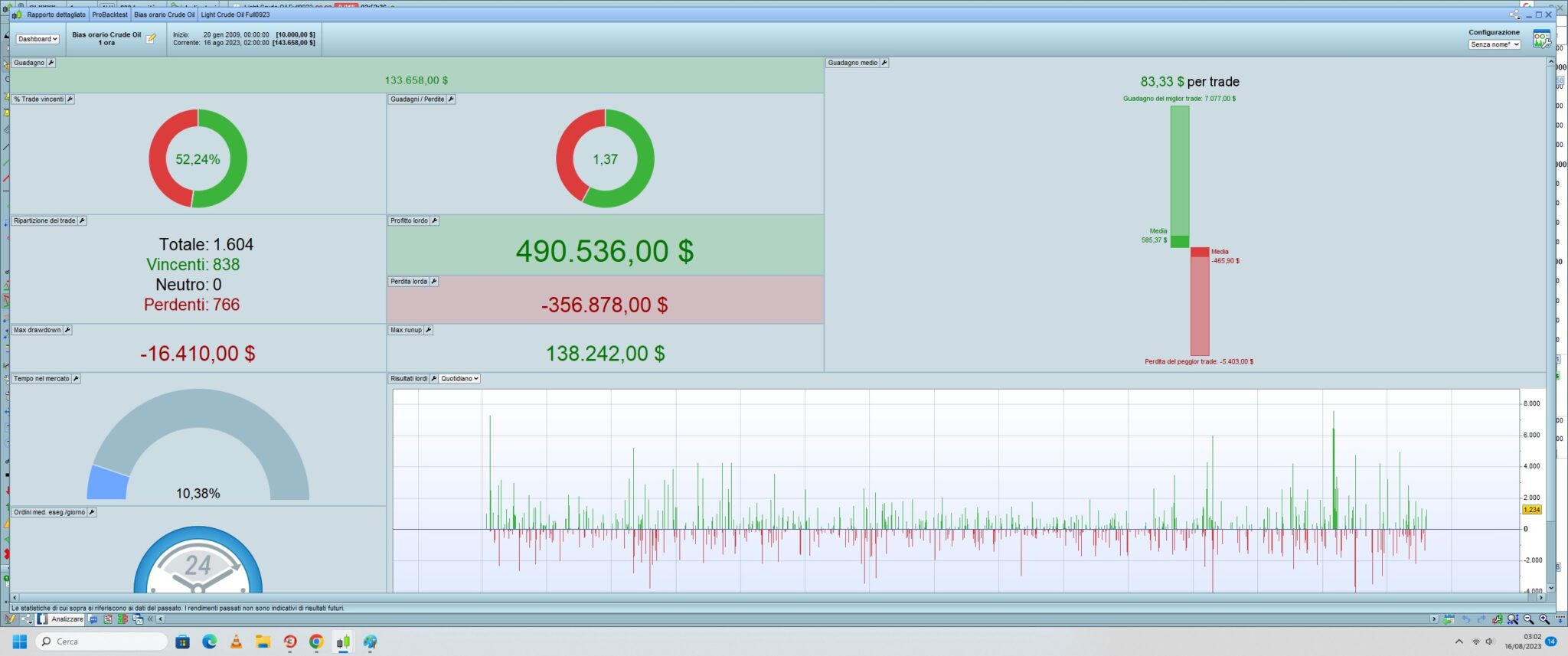Open Tempo nel mercato settings wrench
1568x656 pixels.
click(76, 379)
